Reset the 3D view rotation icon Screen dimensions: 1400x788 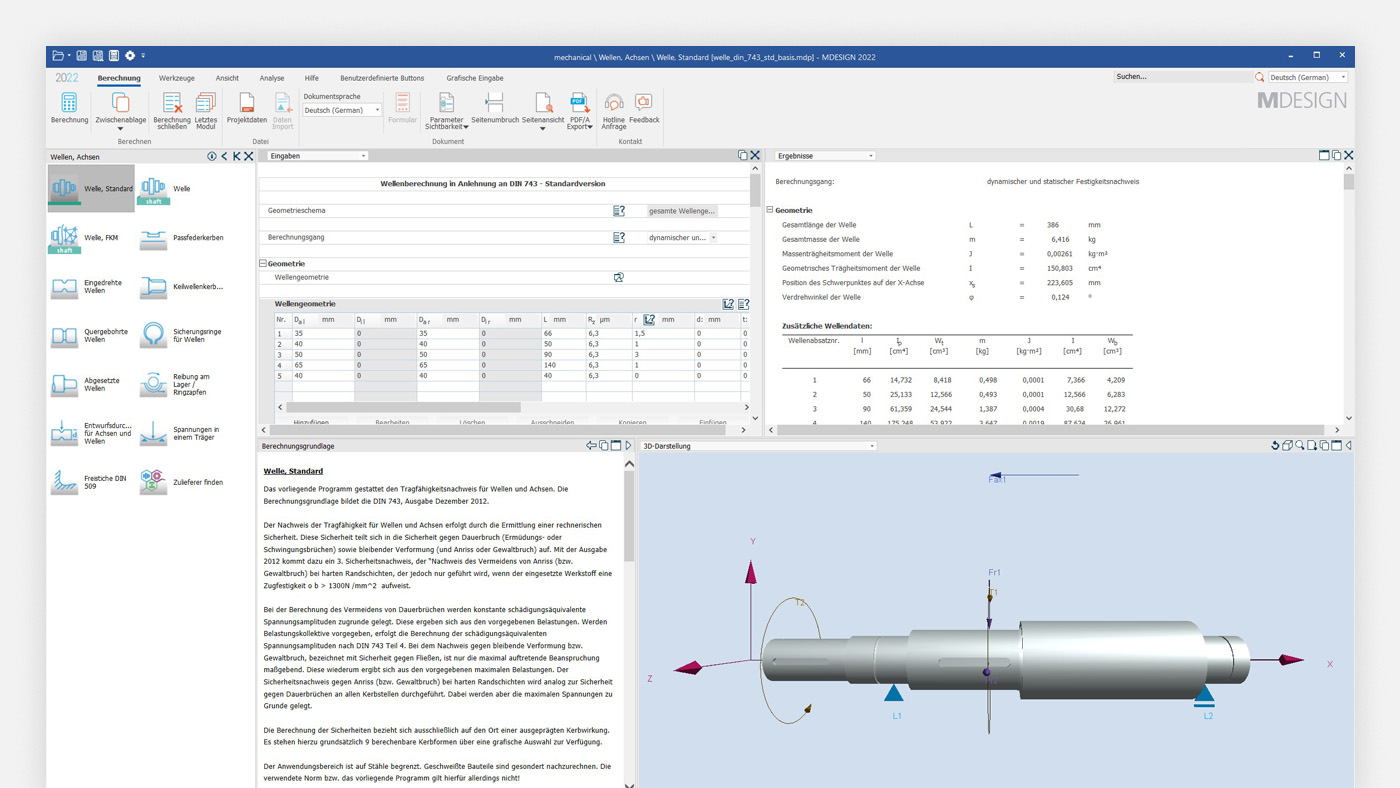point(1275,446)
